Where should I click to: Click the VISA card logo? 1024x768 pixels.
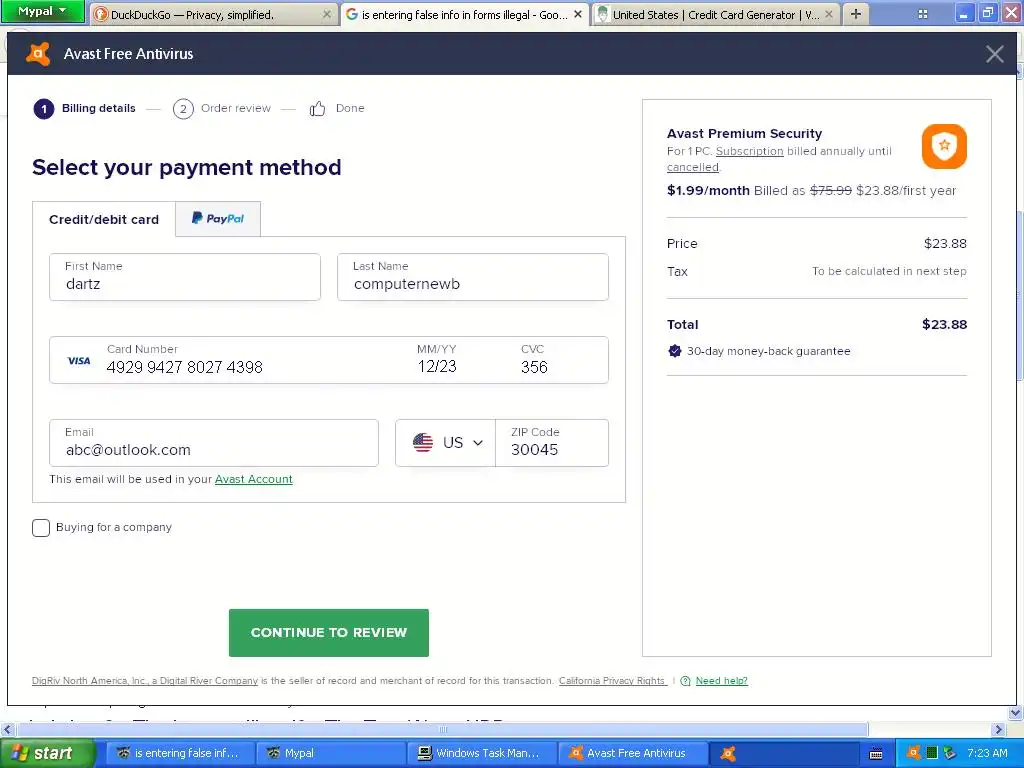[x=79, y=360]
